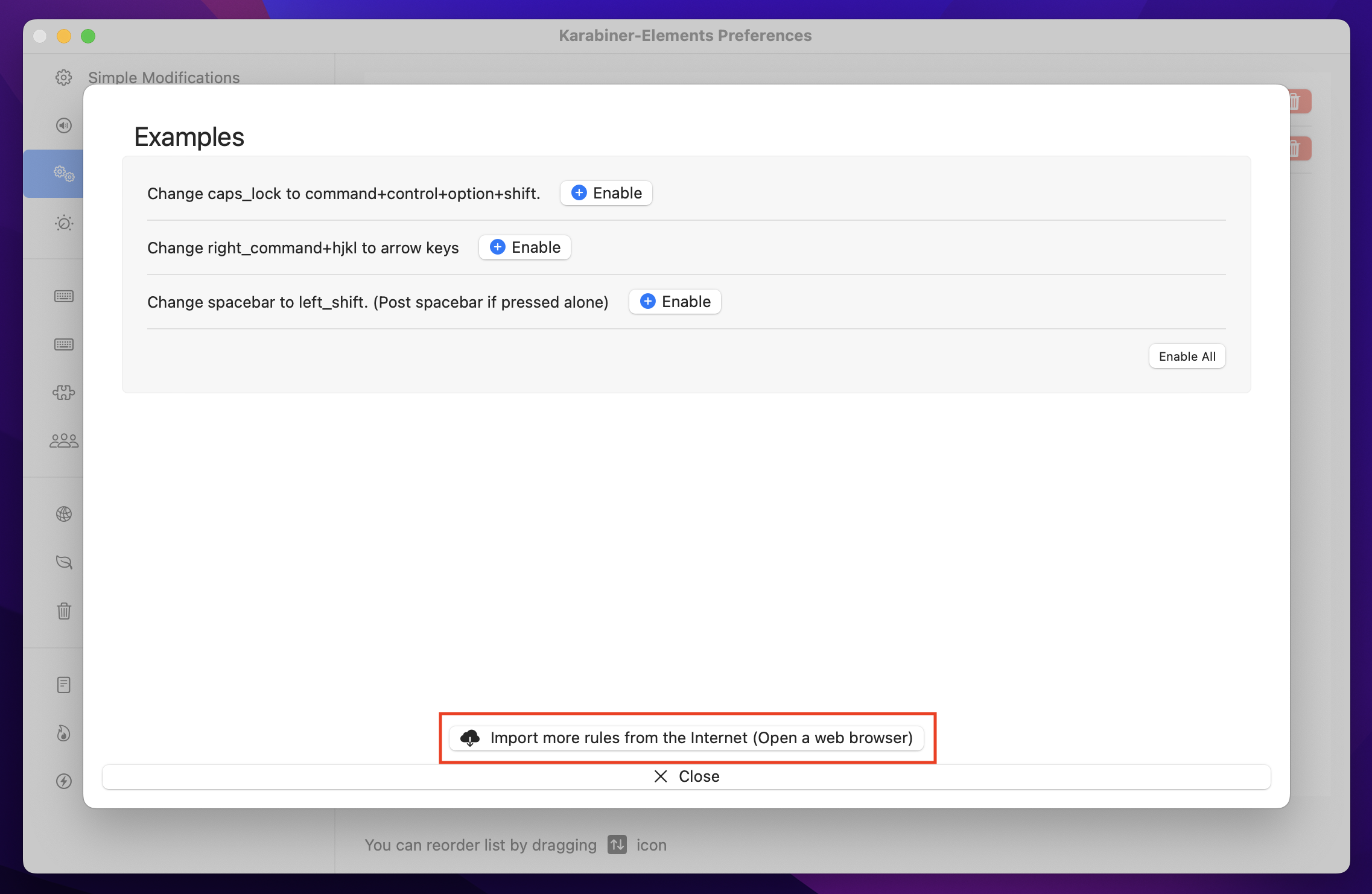Click the sun-shaped sidebar icon
Viewport: 1372px width, 894px height.
click(x=64, y=223)
